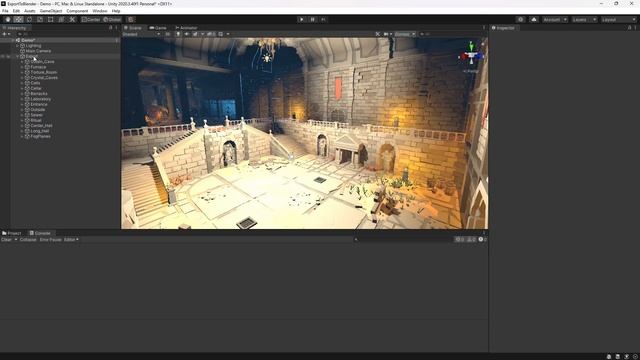Toggle Center pivot mode button

tap(91, 19)
